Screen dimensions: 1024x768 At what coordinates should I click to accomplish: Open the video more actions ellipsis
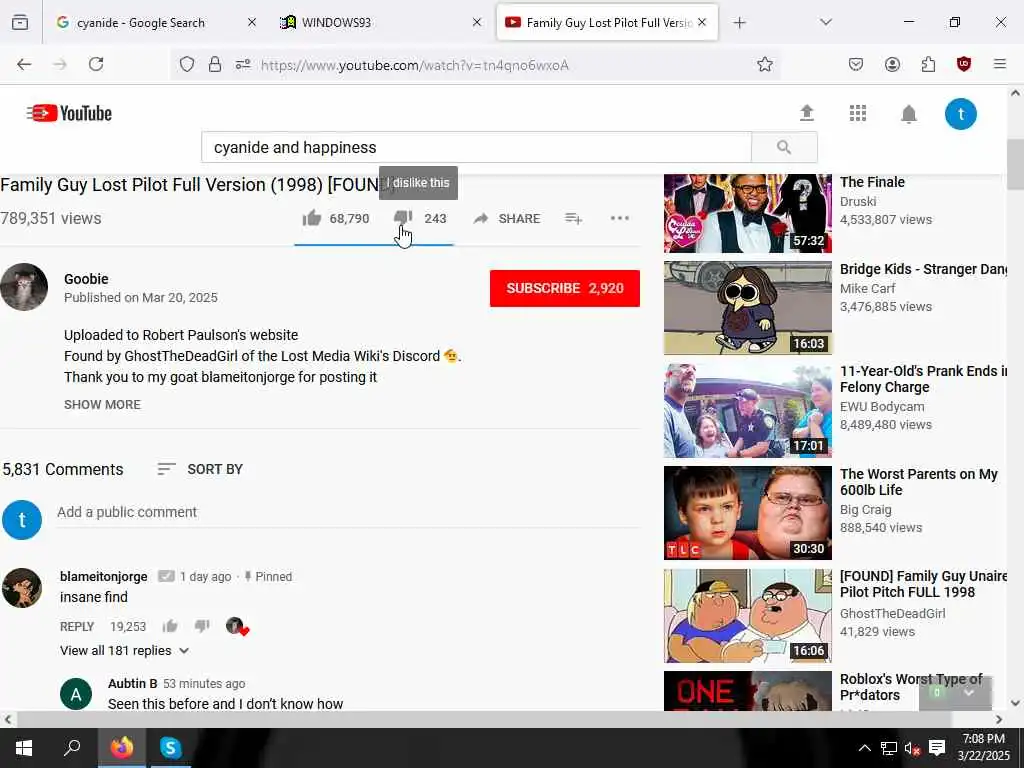619,218
